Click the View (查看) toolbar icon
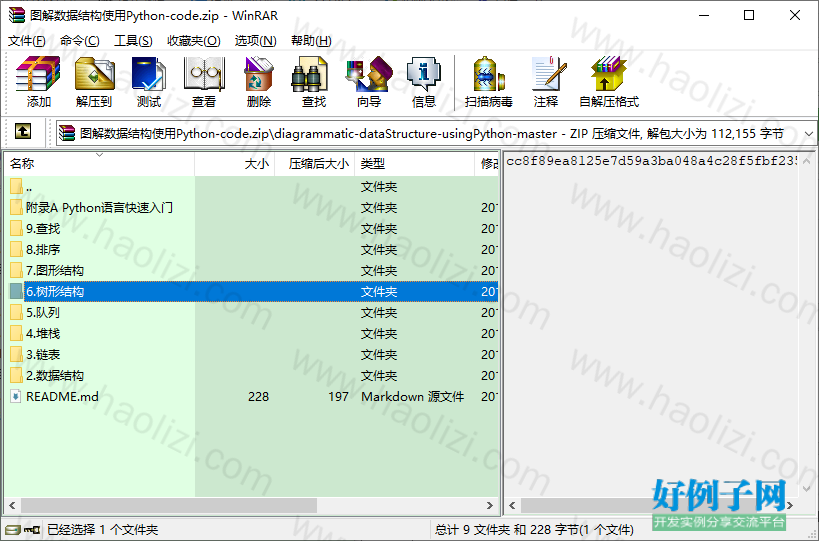Viewport: 819px width, 541px height. (x=204, y=74)
